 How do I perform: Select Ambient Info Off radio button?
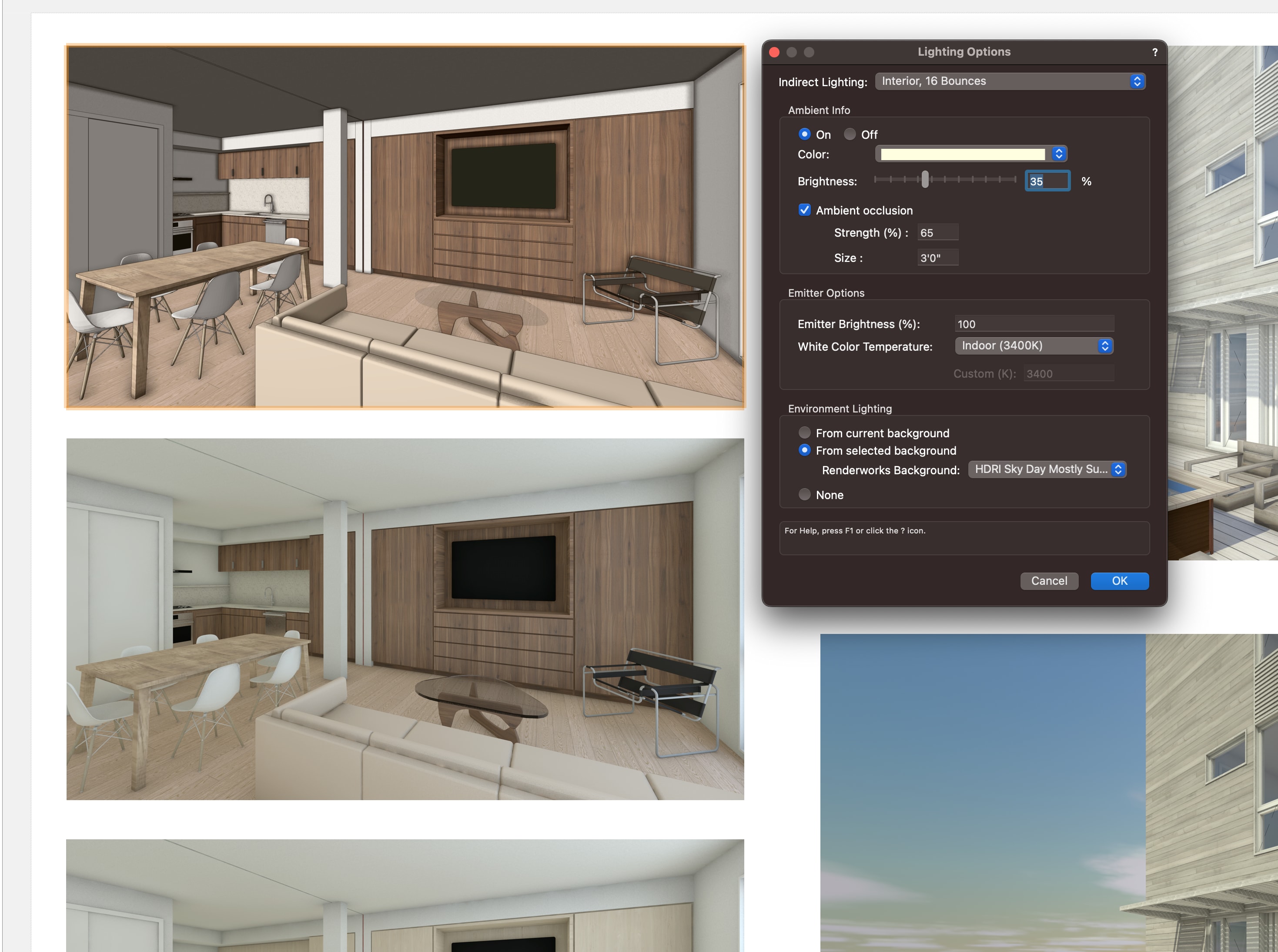(849, 134)
